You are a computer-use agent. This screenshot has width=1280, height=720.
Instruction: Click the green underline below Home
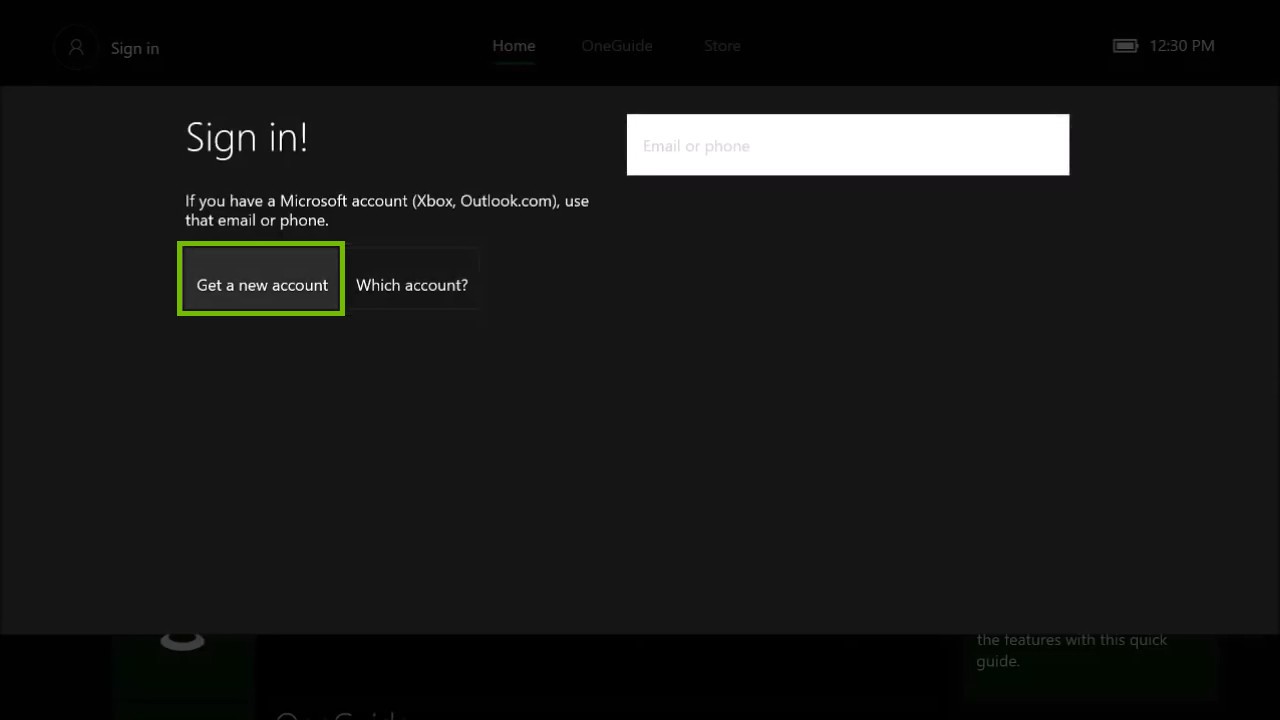click(513, 62)
